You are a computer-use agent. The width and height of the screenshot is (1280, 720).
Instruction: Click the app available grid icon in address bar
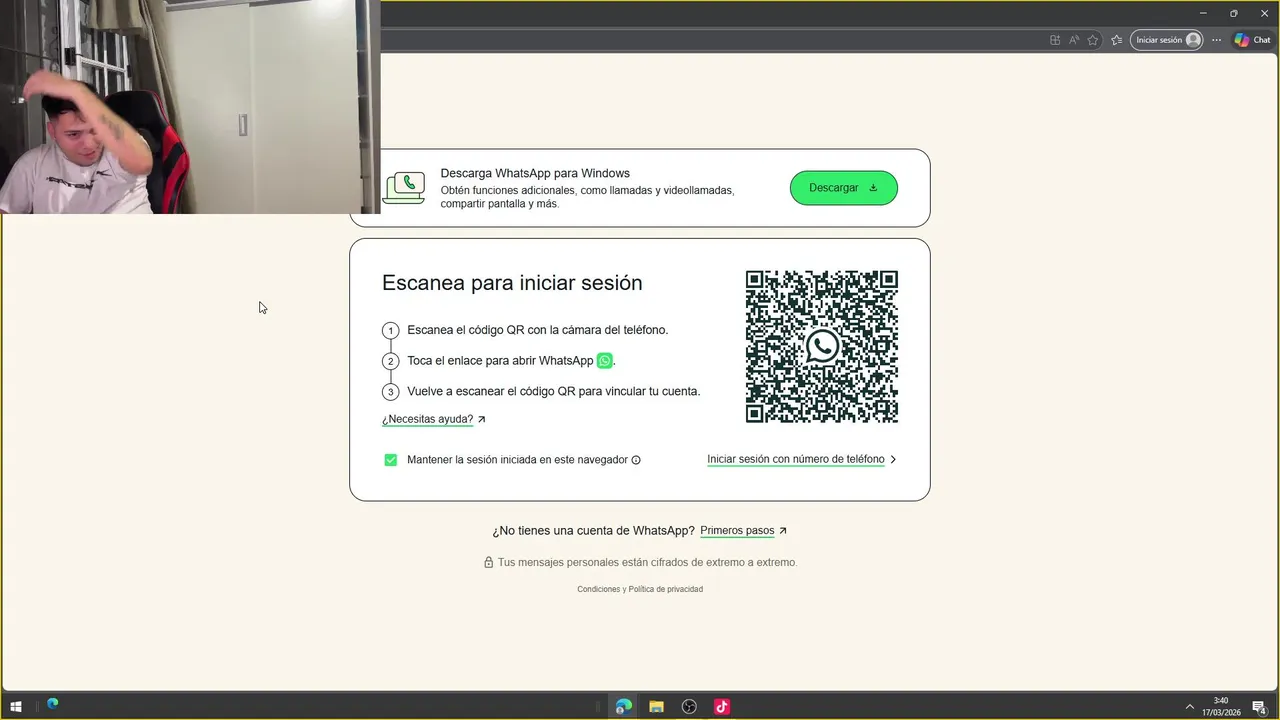(1055, 40)
